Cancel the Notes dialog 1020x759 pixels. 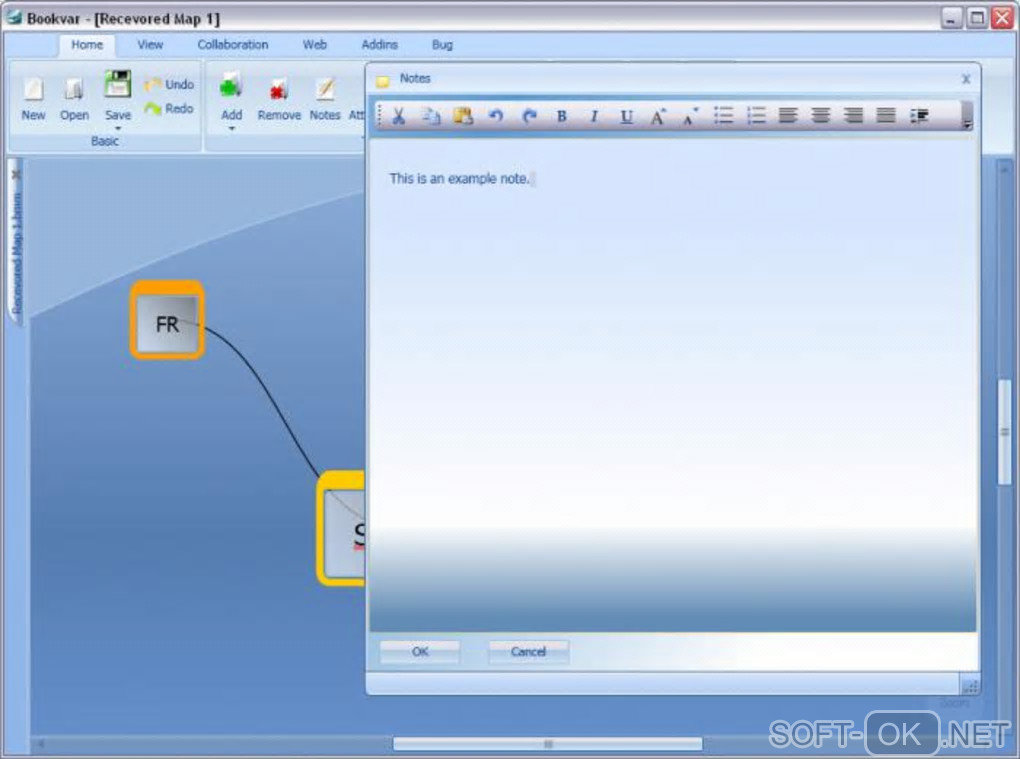click(x=528, y=652)
